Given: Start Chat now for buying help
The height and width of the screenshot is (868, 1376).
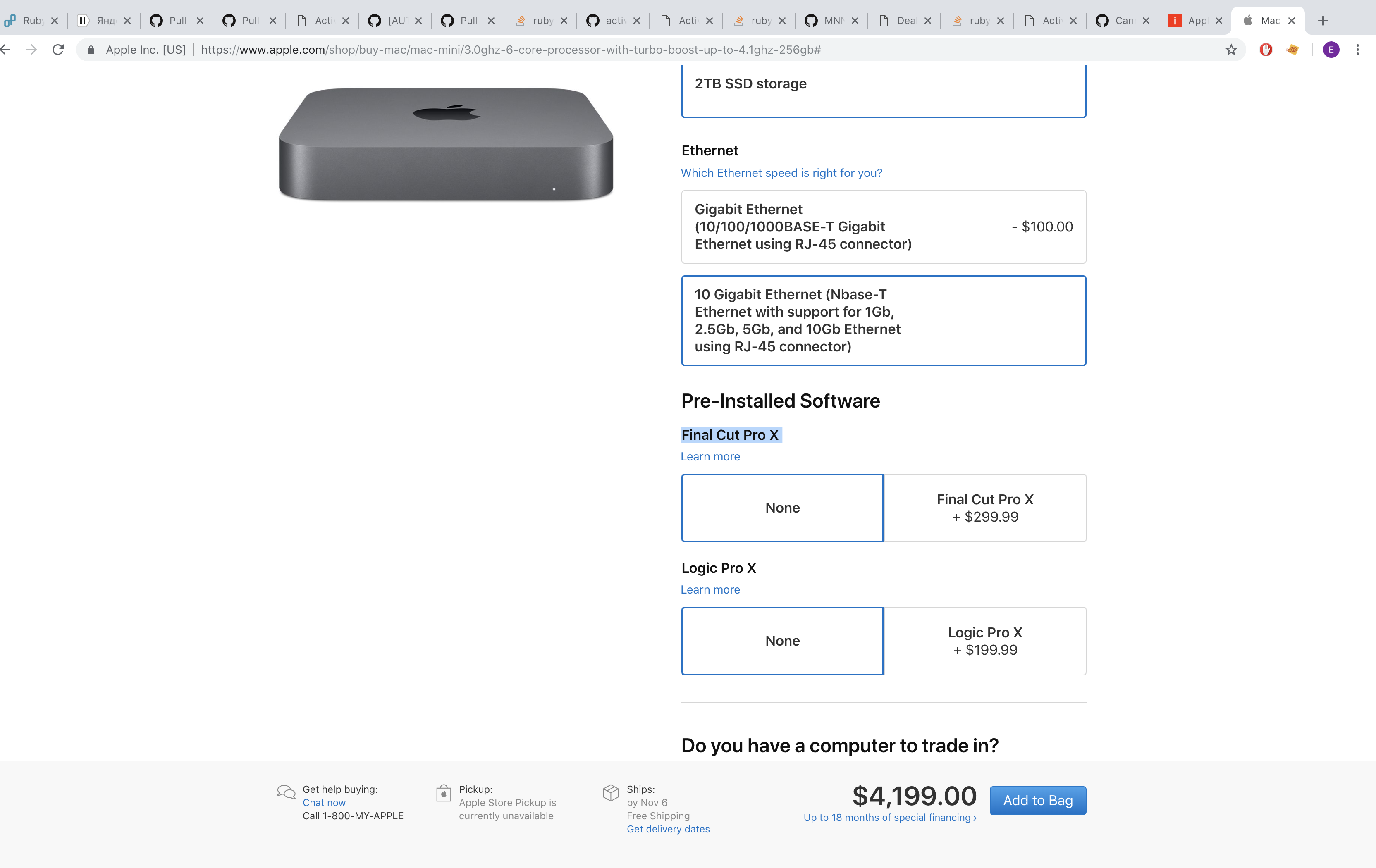Looking at the screenshot, I should point(324,802).
